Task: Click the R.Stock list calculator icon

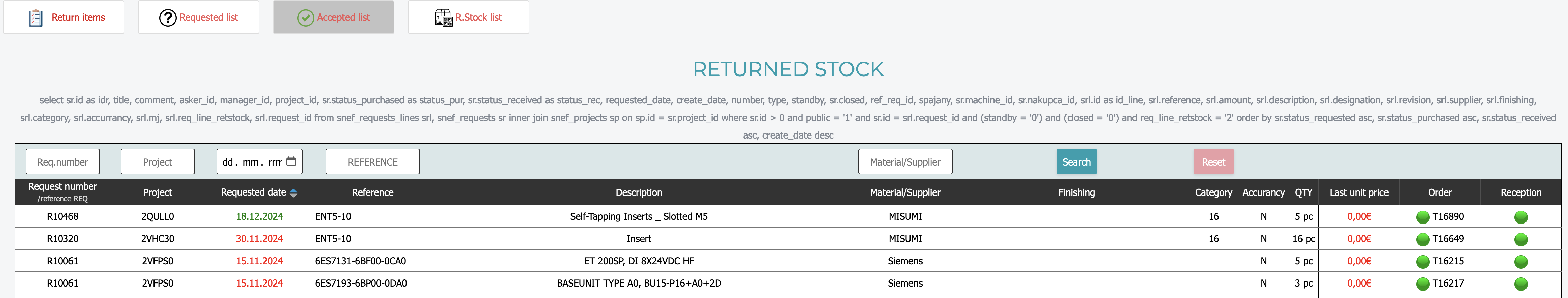Action: 443,18
